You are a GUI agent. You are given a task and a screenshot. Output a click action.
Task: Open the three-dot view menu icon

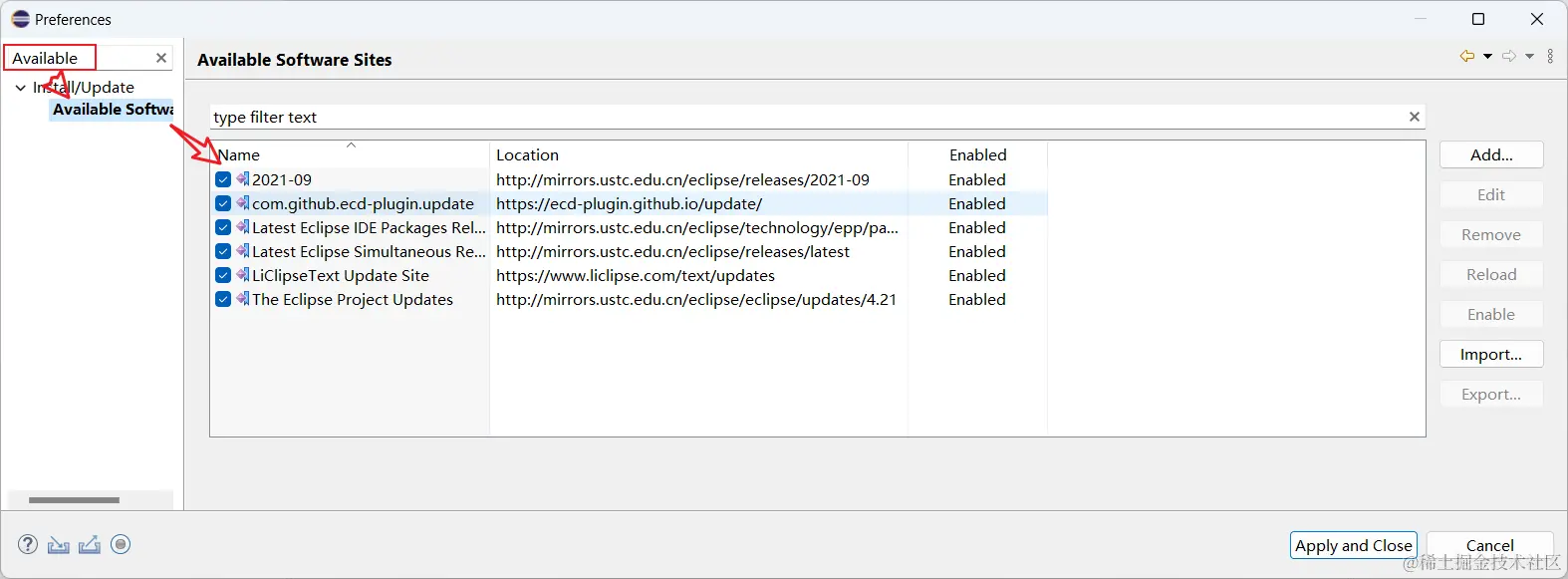click(x=1550, y=56)
